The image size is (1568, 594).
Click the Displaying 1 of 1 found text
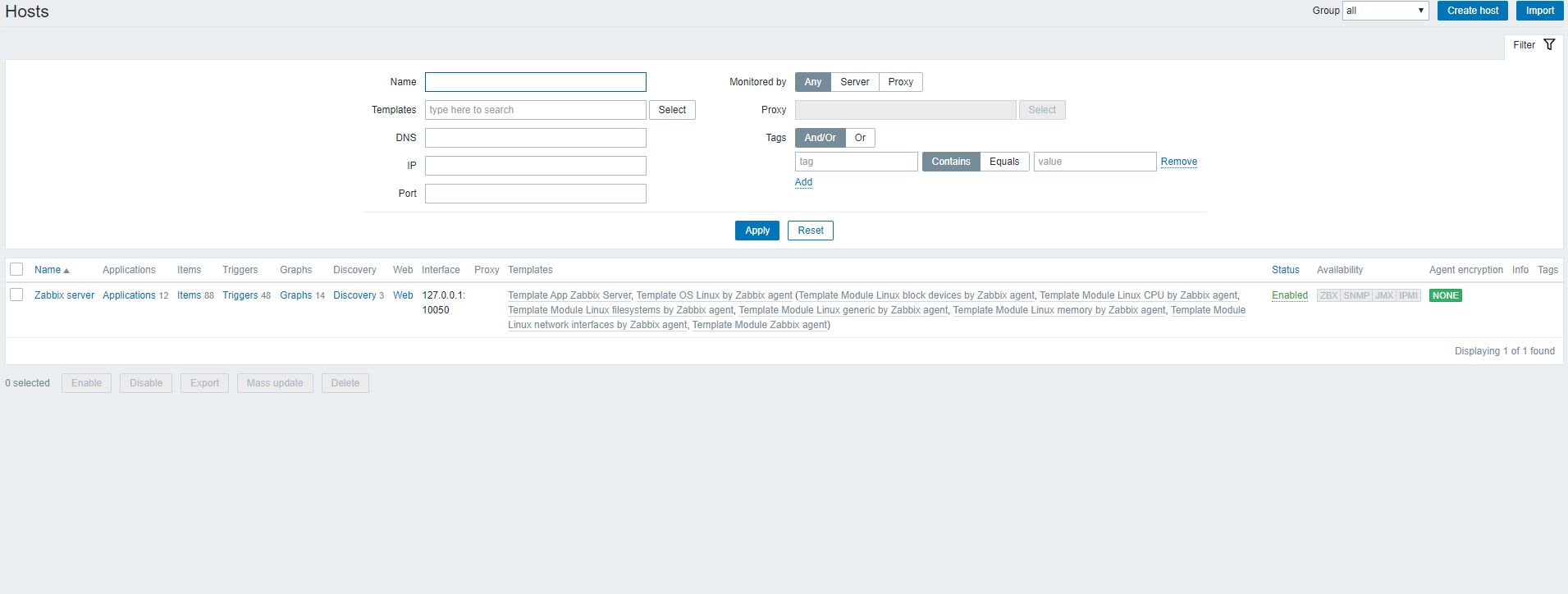click(x=1505, y=351)
